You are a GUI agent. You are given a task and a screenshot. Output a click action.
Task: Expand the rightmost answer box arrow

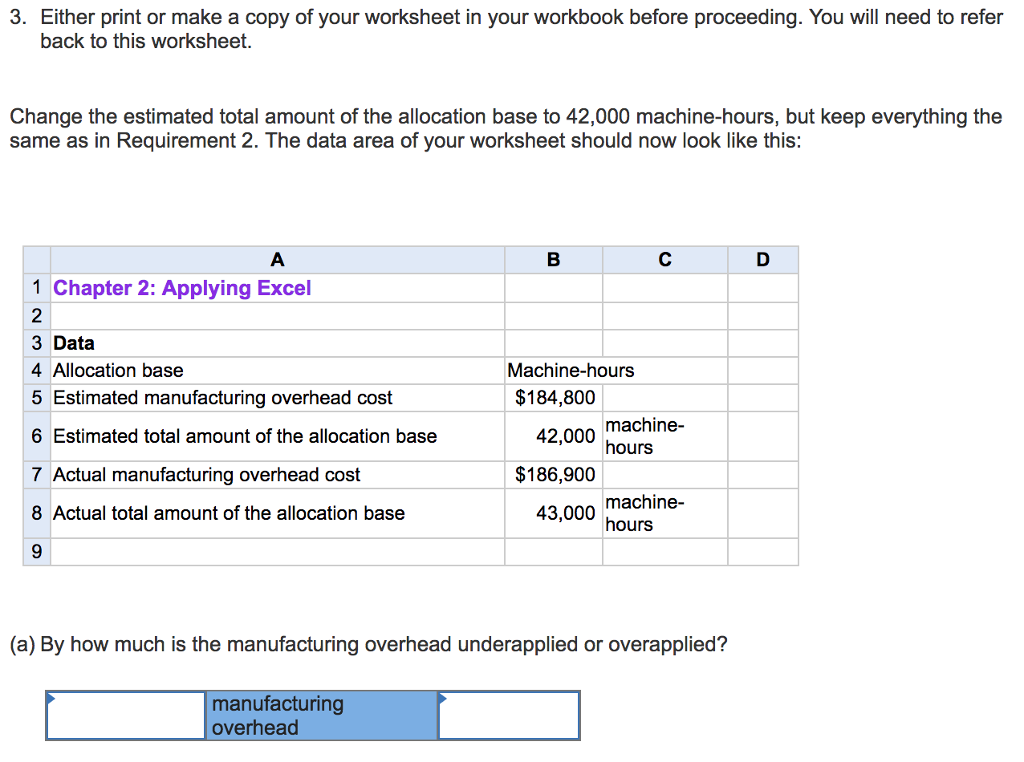pos(440,699)
